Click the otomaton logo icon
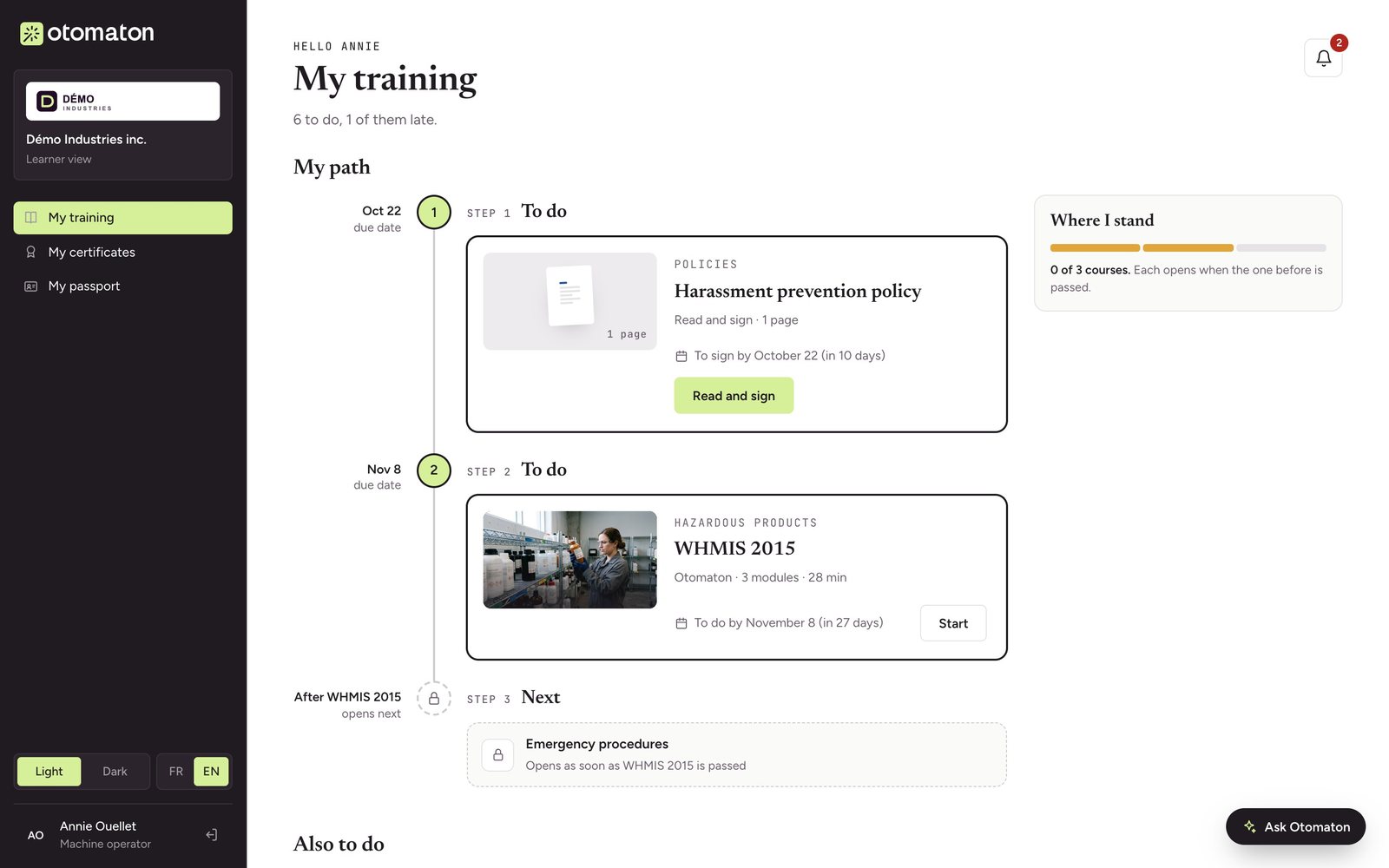The height and width of the screenshot is (868, 1389). coord(31,34)
